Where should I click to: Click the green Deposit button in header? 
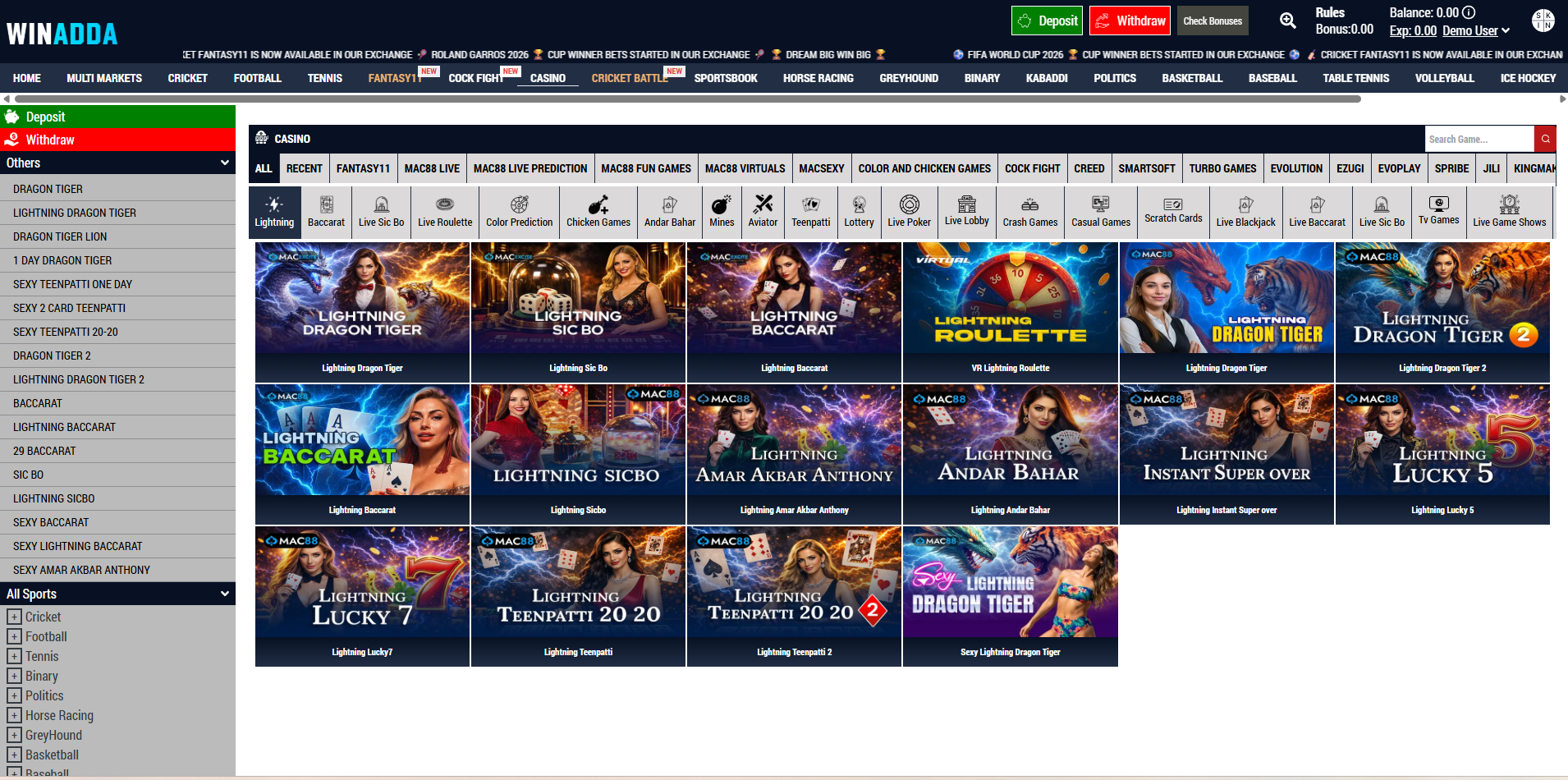[x=1047, y=21]
